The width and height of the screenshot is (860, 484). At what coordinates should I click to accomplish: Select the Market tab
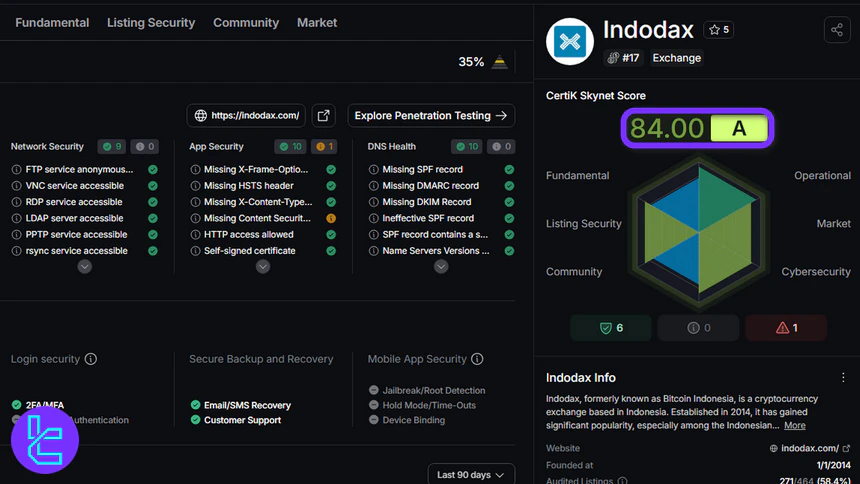(317, 22)
